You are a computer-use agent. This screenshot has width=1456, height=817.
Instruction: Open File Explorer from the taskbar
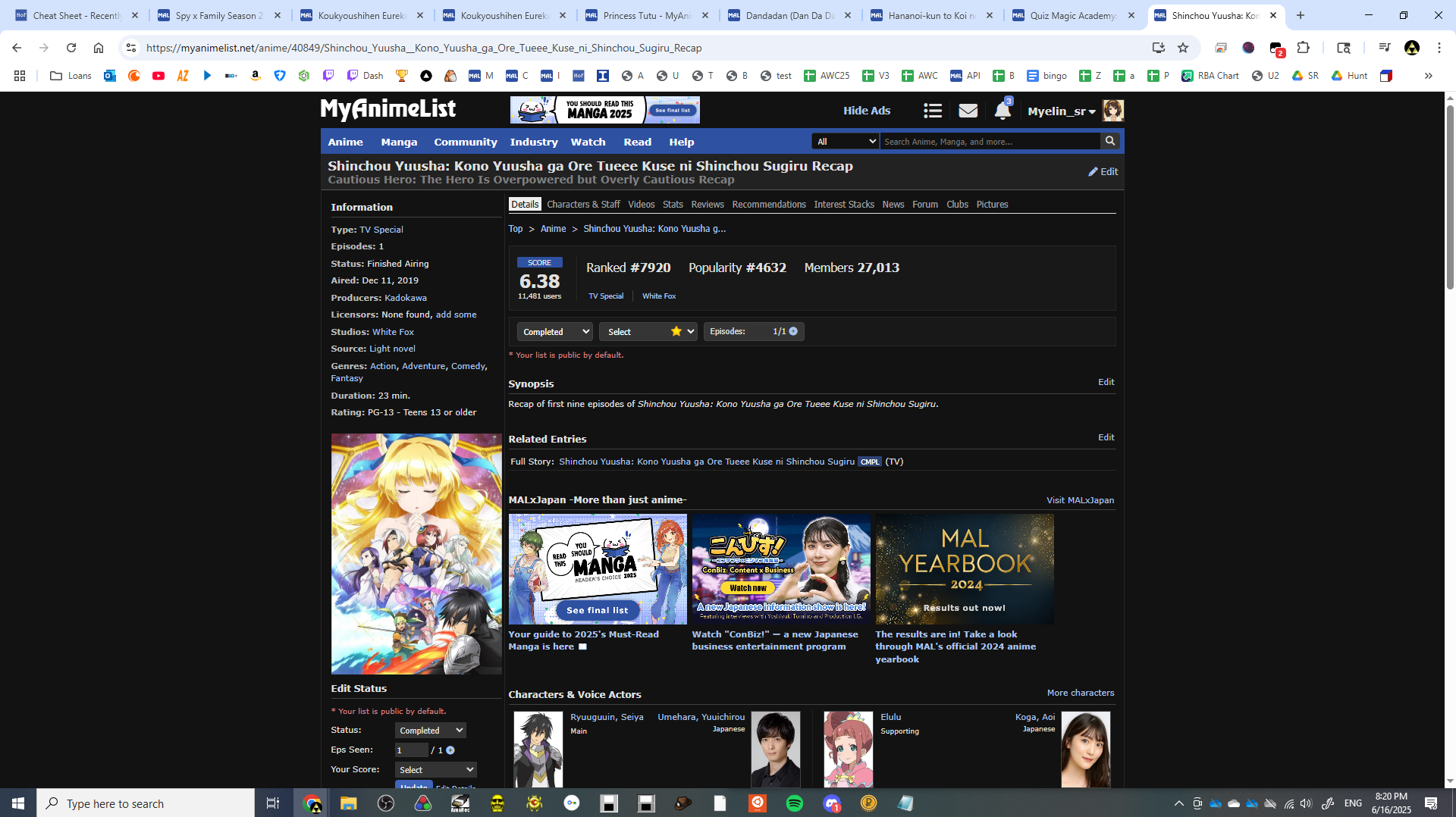click(x=348, y=803)
